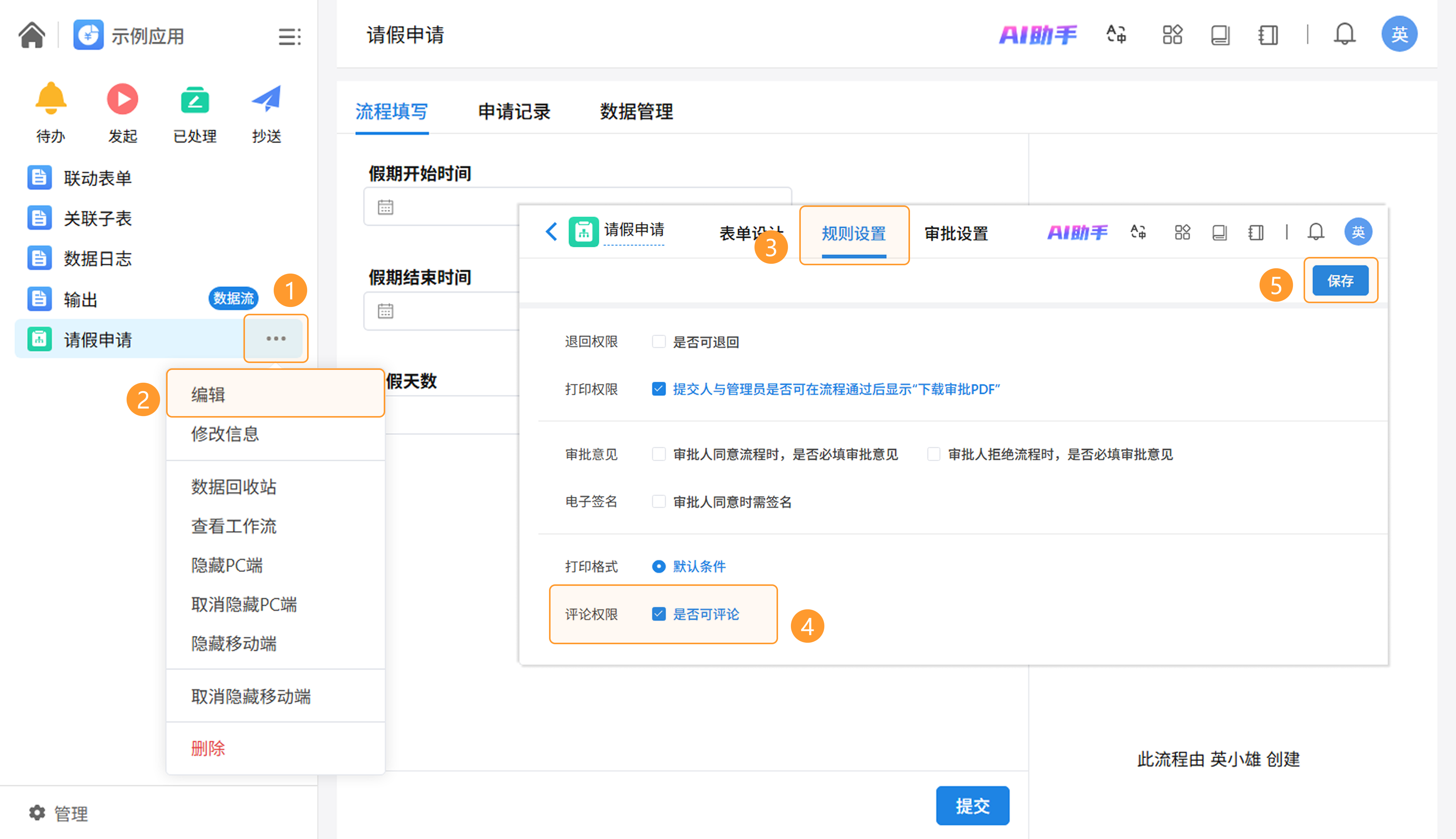Open the 假期开始时间 date picker
Screen dimensions: 1456x839
(x=386, y=207)
